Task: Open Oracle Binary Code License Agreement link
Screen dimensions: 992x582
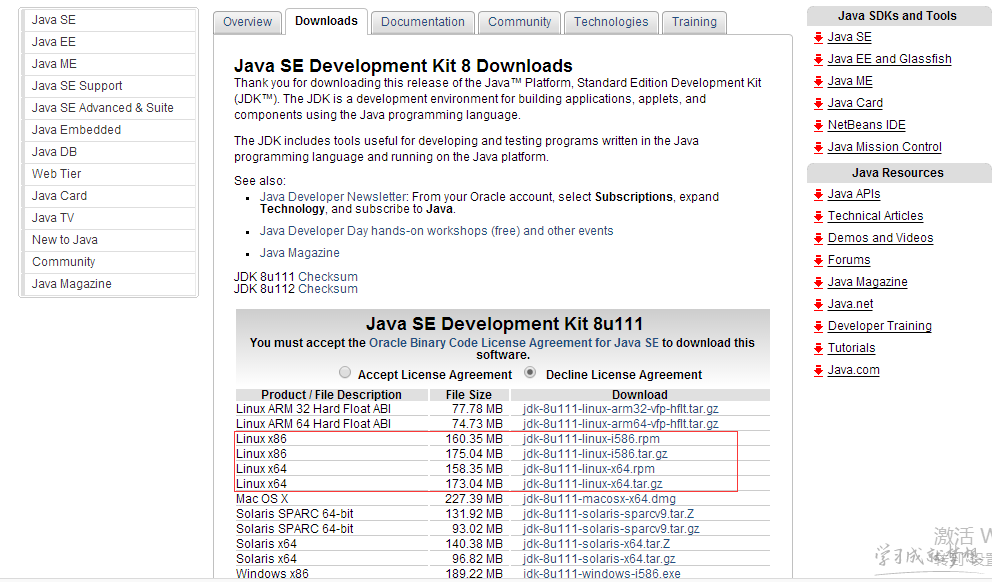Action: click(514, 342)
